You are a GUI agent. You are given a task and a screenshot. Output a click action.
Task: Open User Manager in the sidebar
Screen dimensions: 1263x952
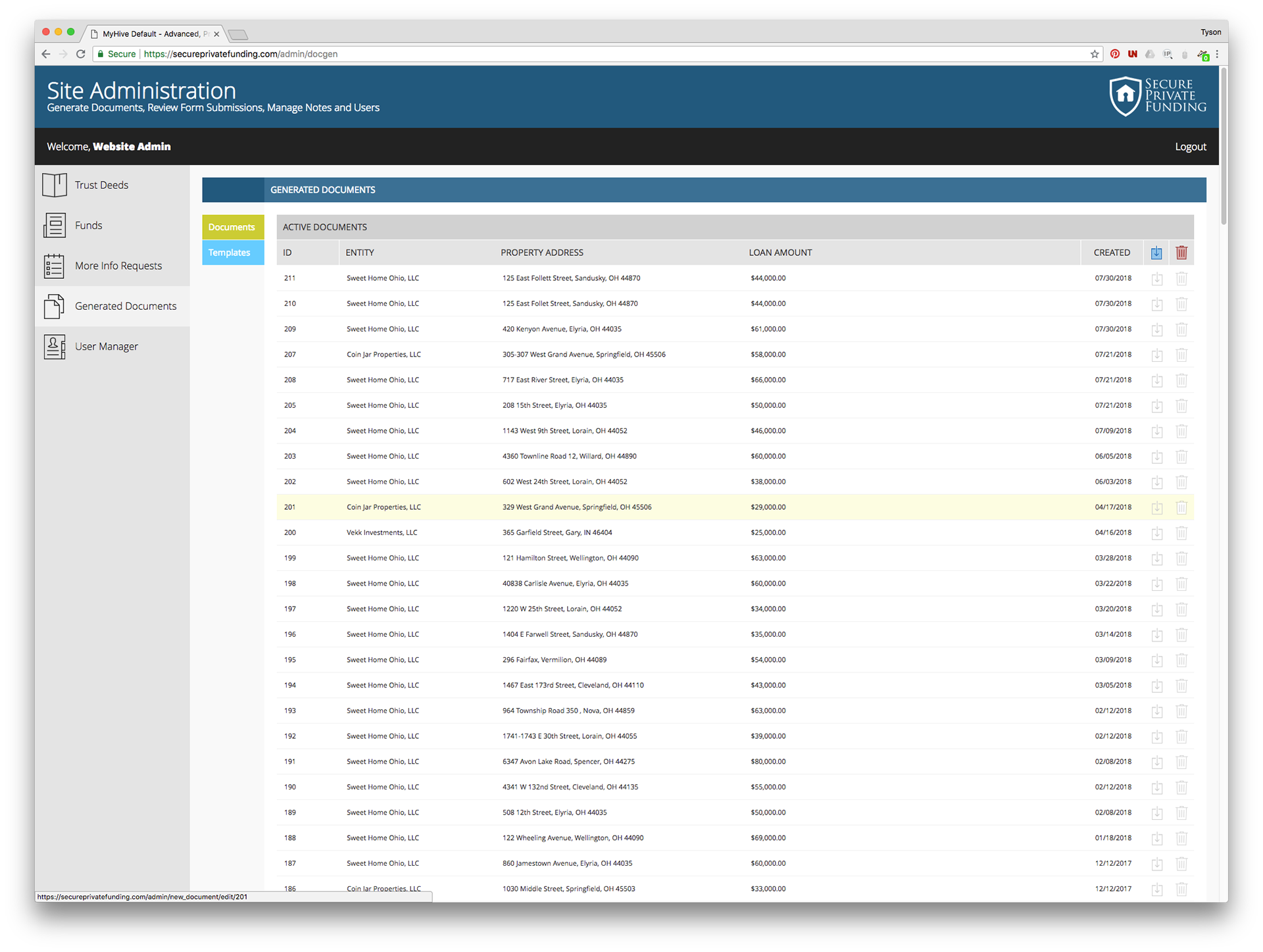[x=106, y=347]
